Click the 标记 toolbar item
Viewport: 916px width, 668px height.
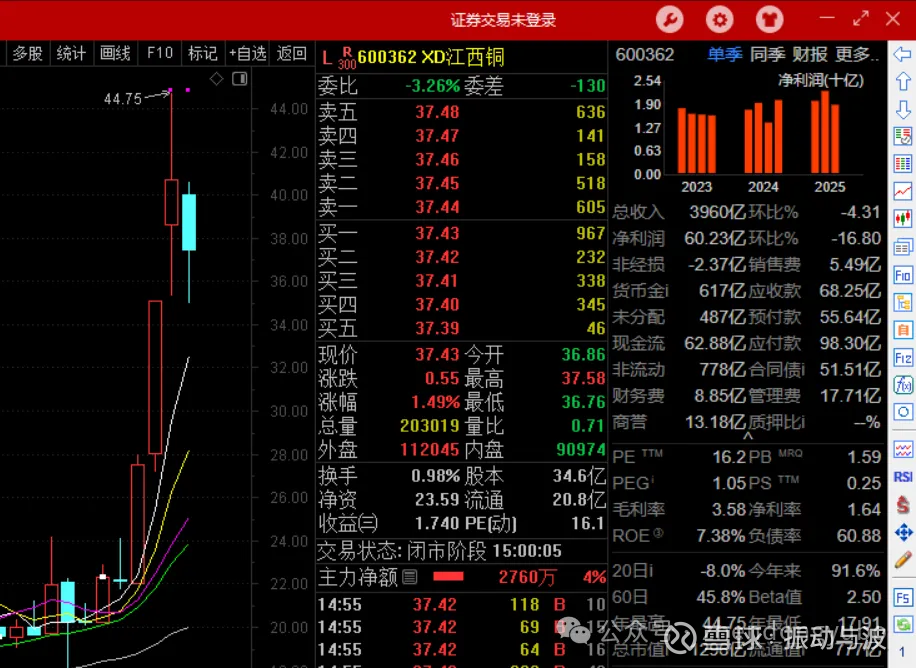pos(203,54)
